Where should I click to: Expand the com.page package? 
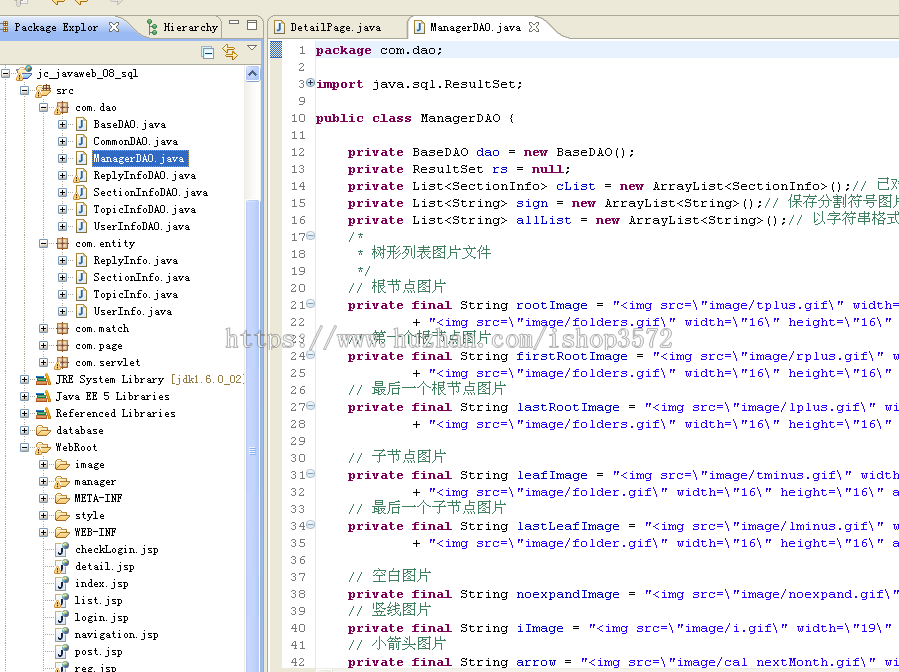coord(44,345)
